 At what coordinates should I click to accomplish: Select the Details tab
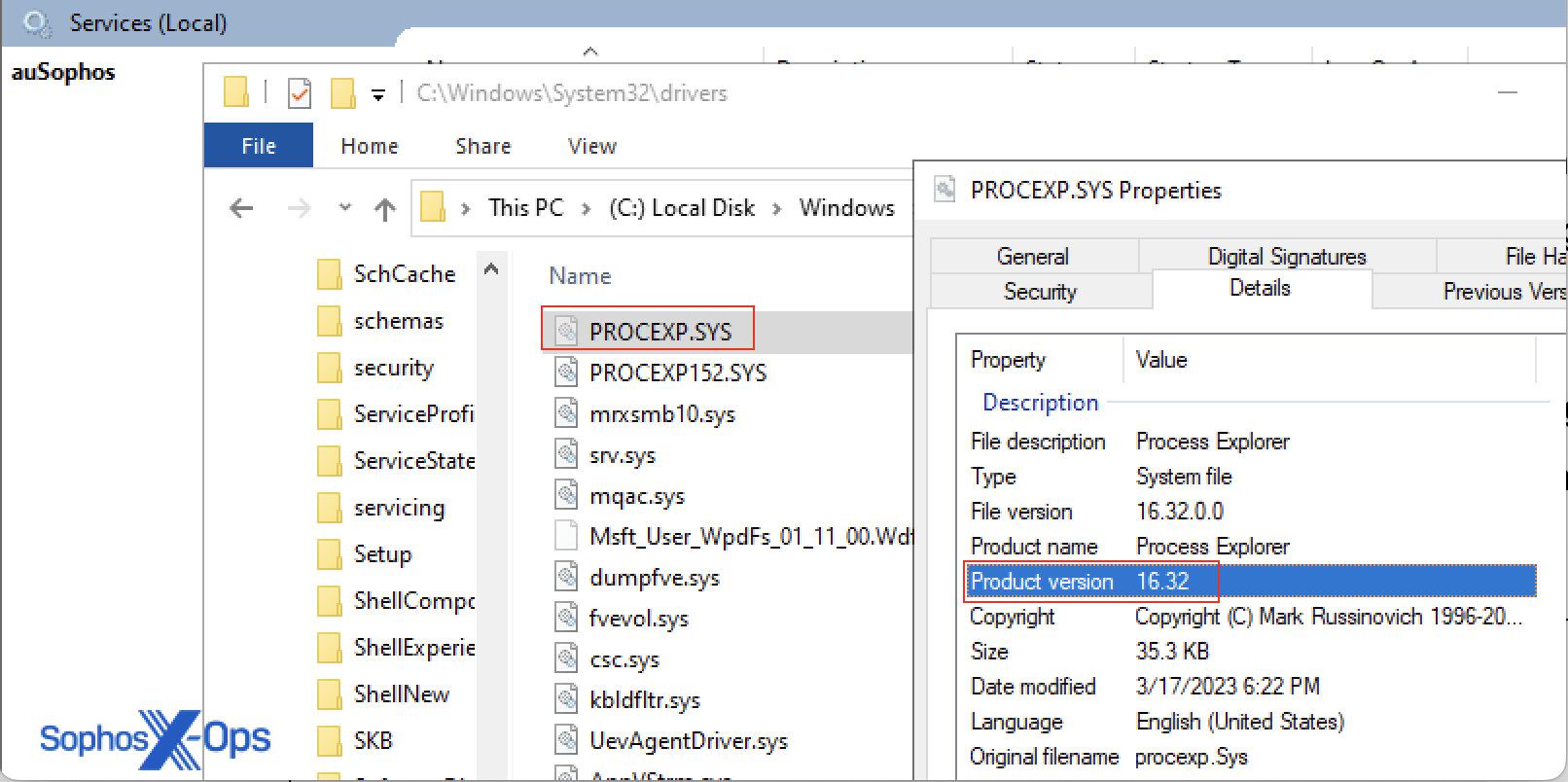1262,288
